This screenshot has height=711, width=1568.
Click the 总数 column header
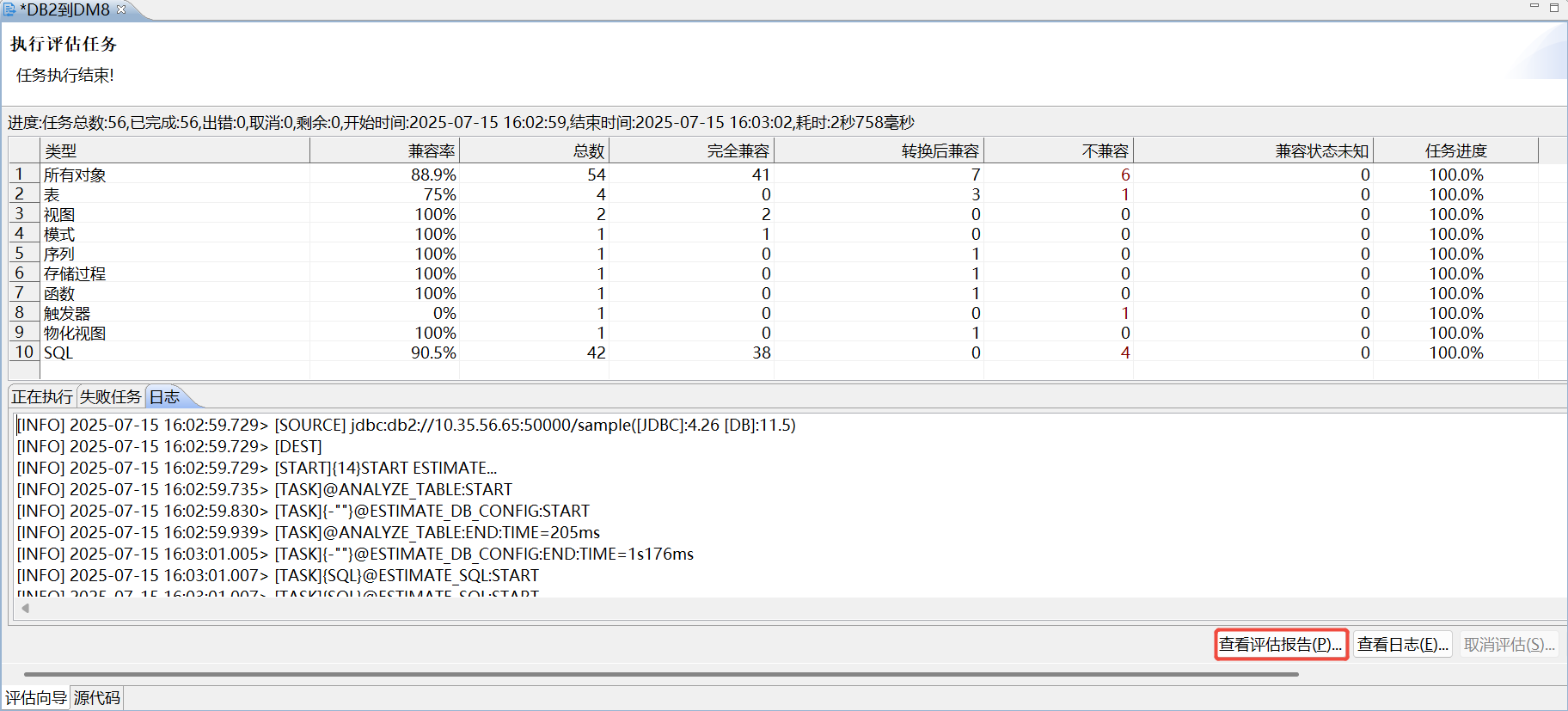click(534, 150)
